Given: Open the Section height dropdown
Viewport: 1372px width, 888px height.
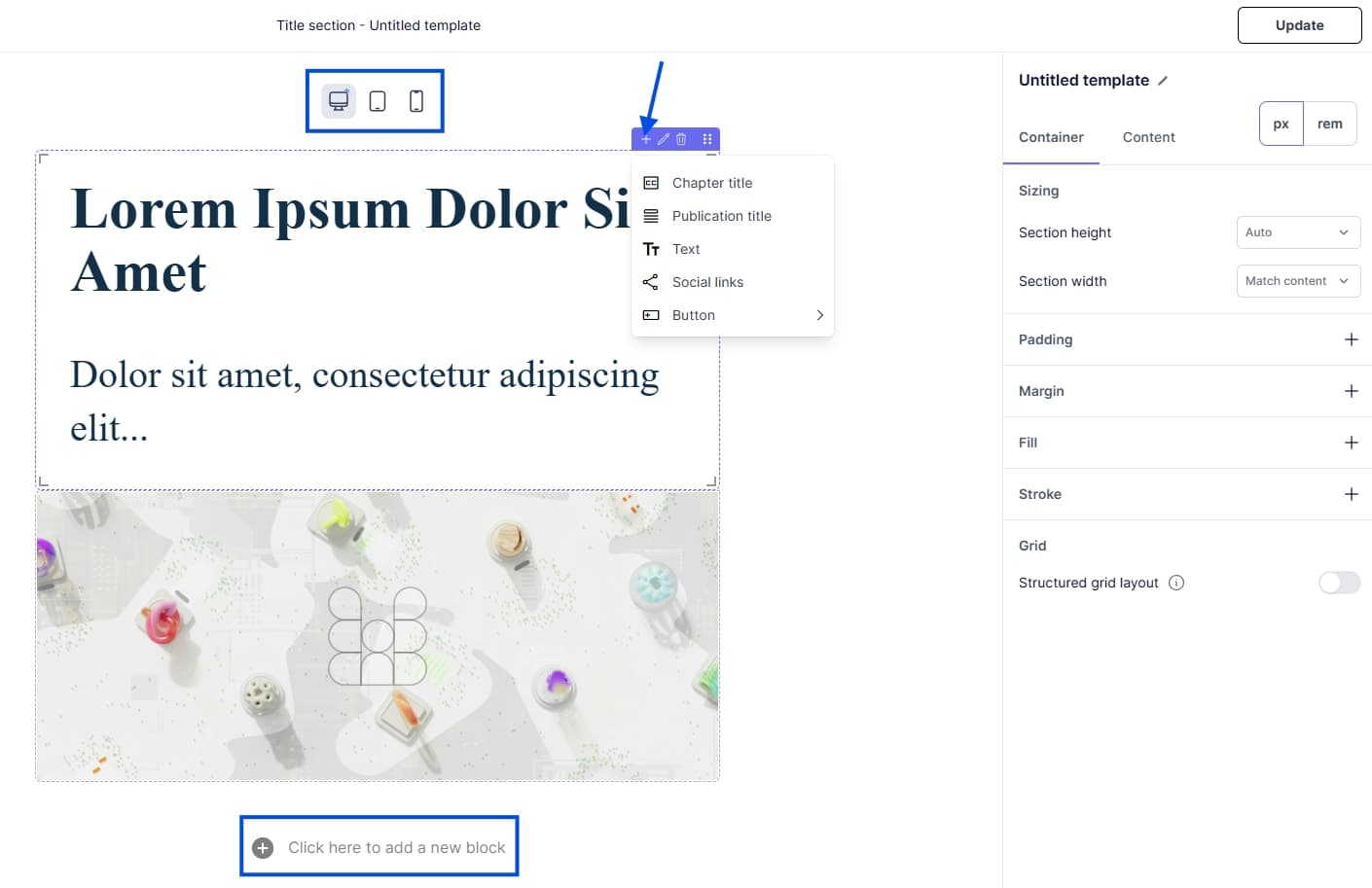Looking at the screenshot, I should coord(1298,232).
